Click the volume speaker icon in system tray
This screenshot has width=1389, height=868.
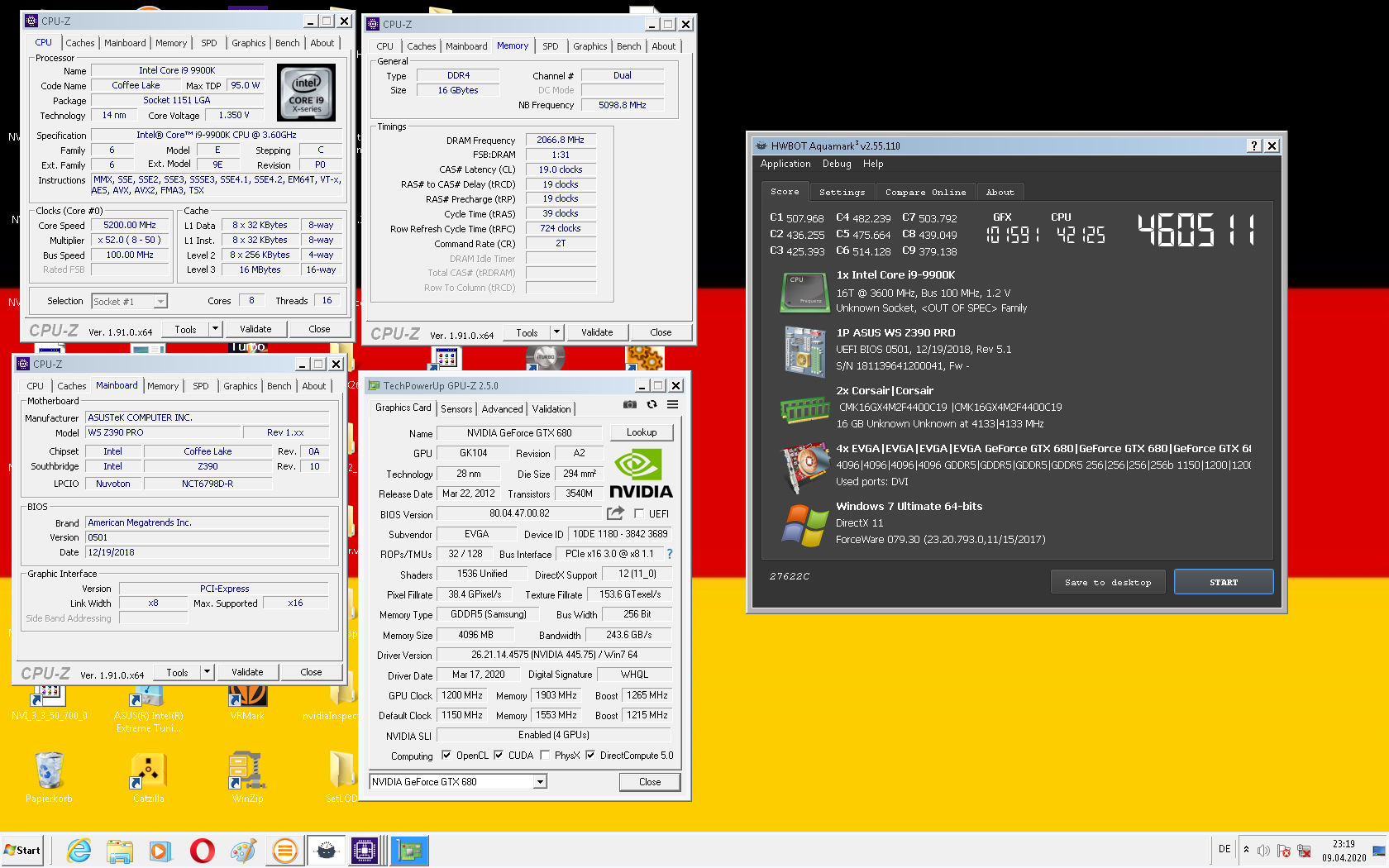pos(1263,851)
